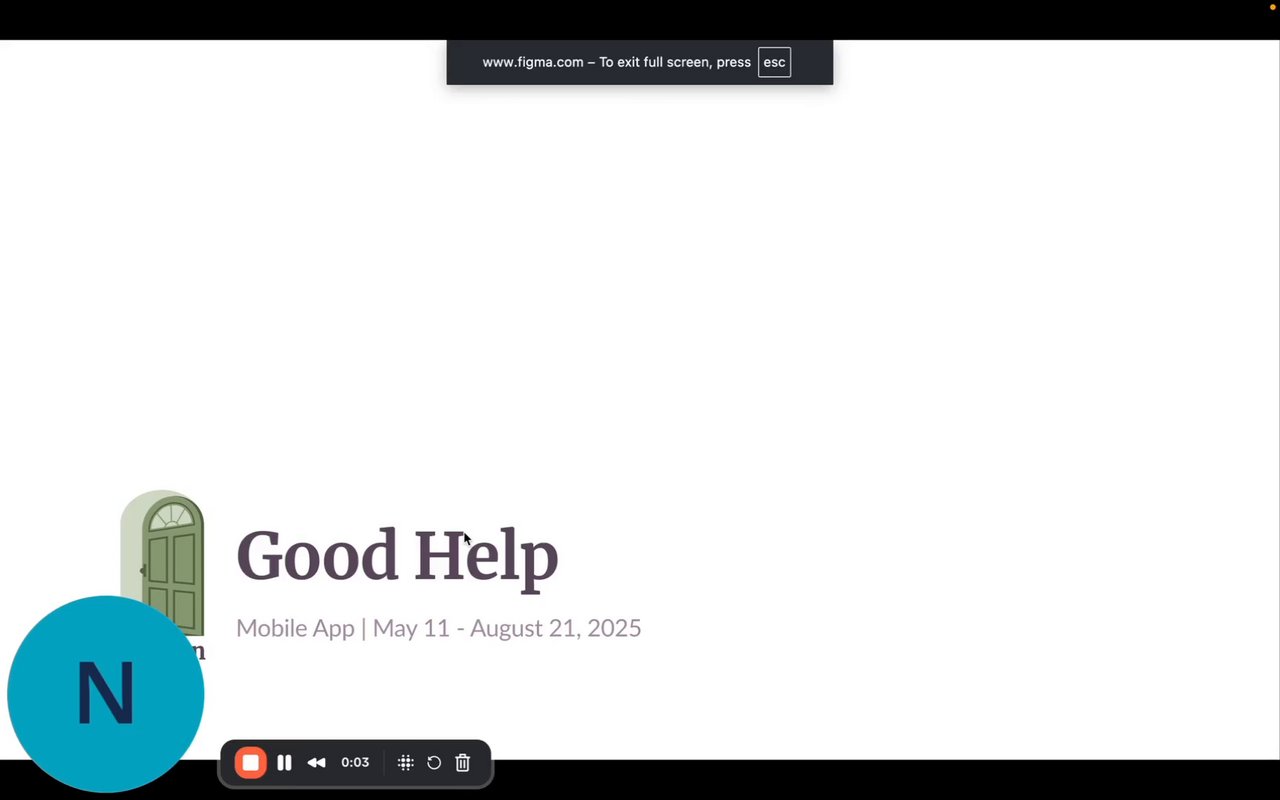Rewind the recording with the double-arrow icon
The height and width of the screenshot is (800, 1280).
click(x=316, y=763)
